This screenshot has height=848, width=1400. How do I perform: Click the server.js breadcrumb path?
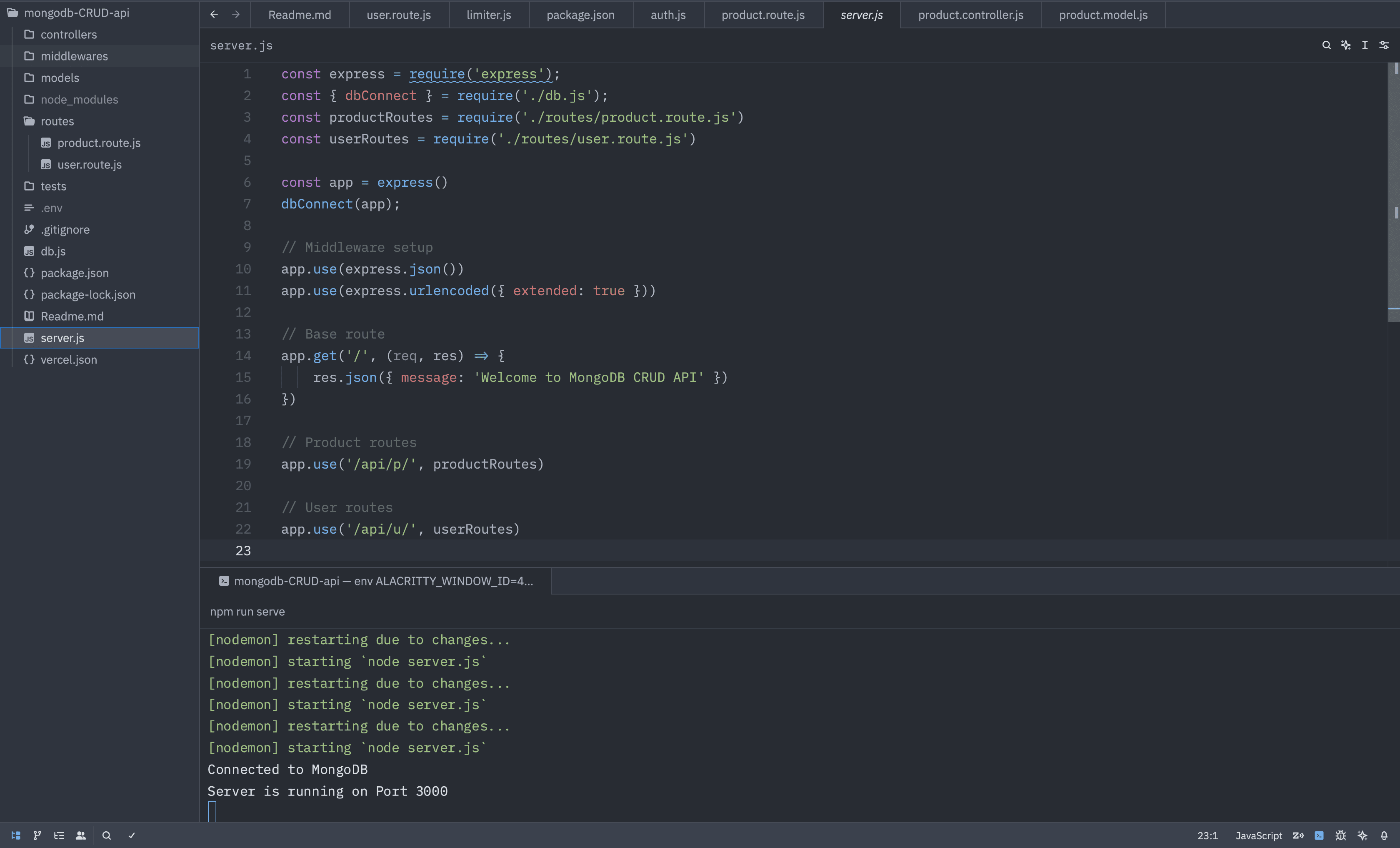pyautogui.click(x=241, y=45)
